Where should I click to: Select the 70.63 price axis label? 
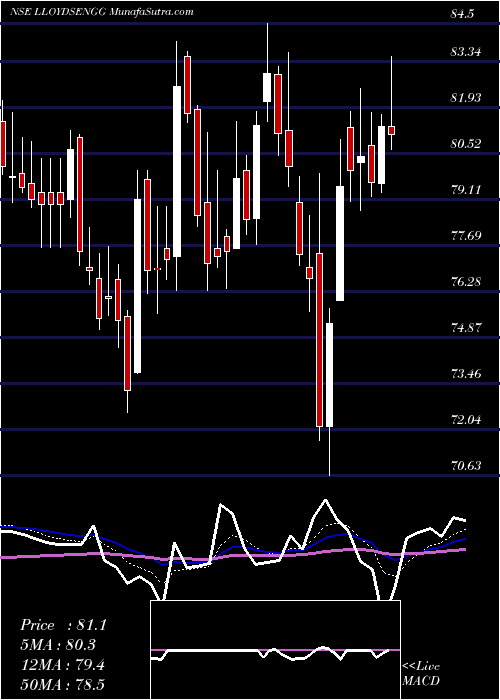click(466, 466)
